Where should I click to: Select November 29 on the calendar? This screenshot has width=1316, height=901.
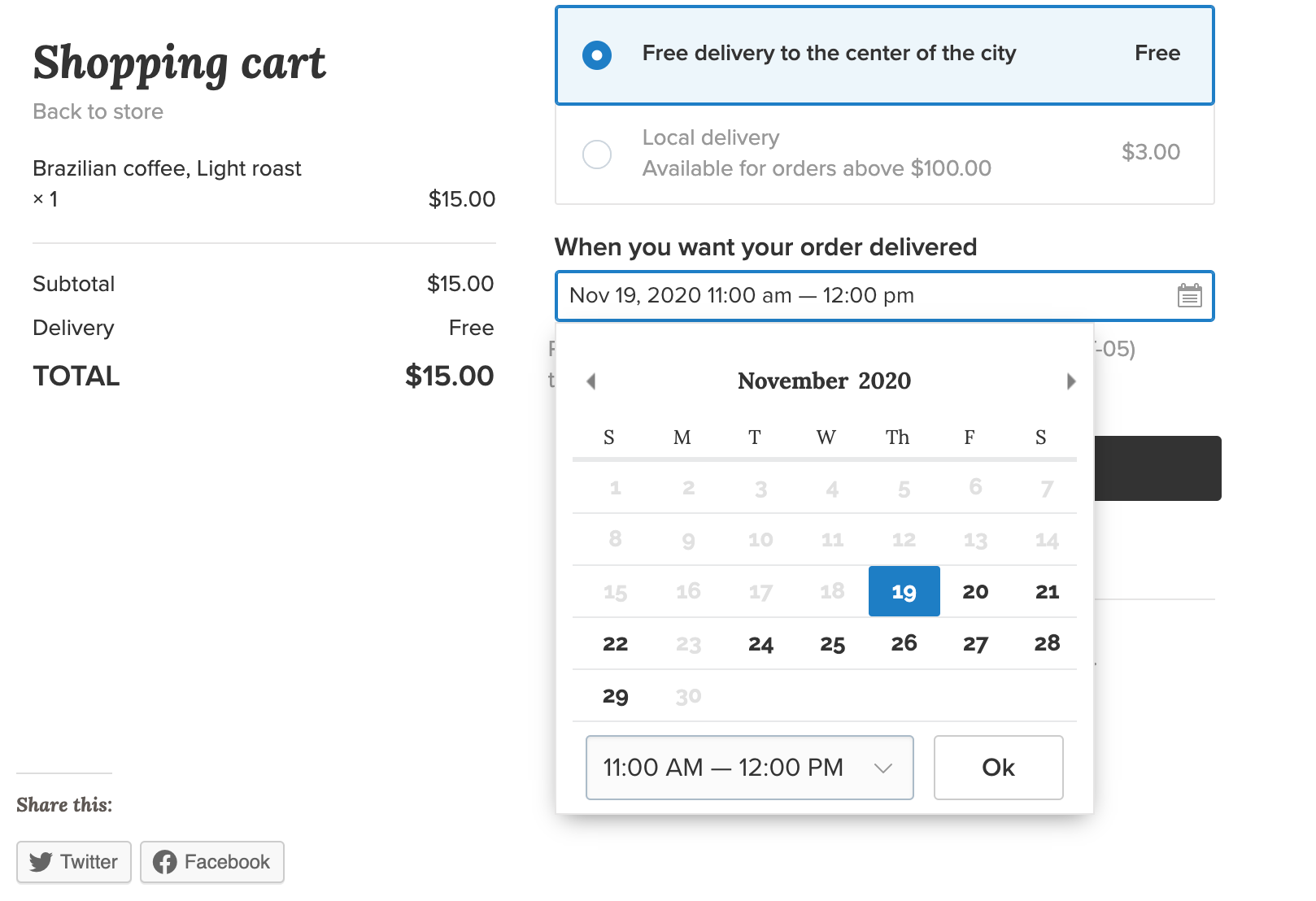(616, 695)
